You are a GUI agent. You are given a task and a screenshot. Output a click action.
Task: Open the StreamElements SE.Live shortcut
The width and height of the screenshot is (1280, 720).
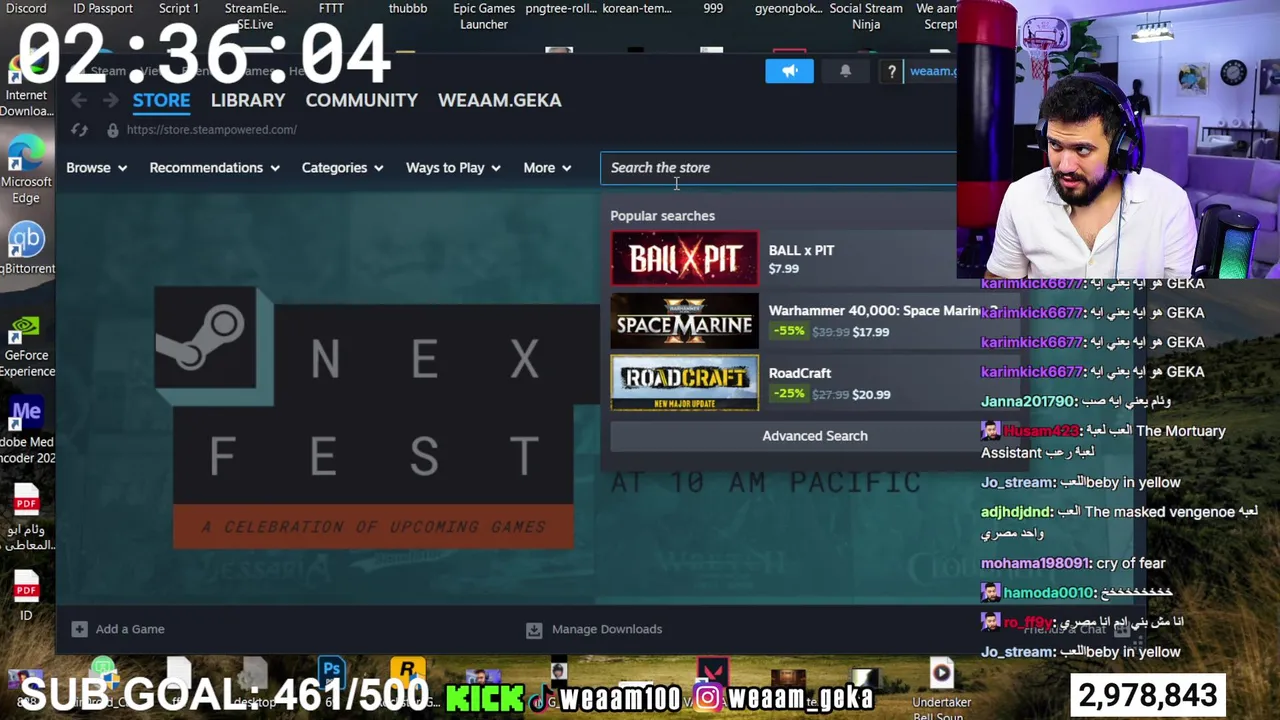(x=255, y=16)
